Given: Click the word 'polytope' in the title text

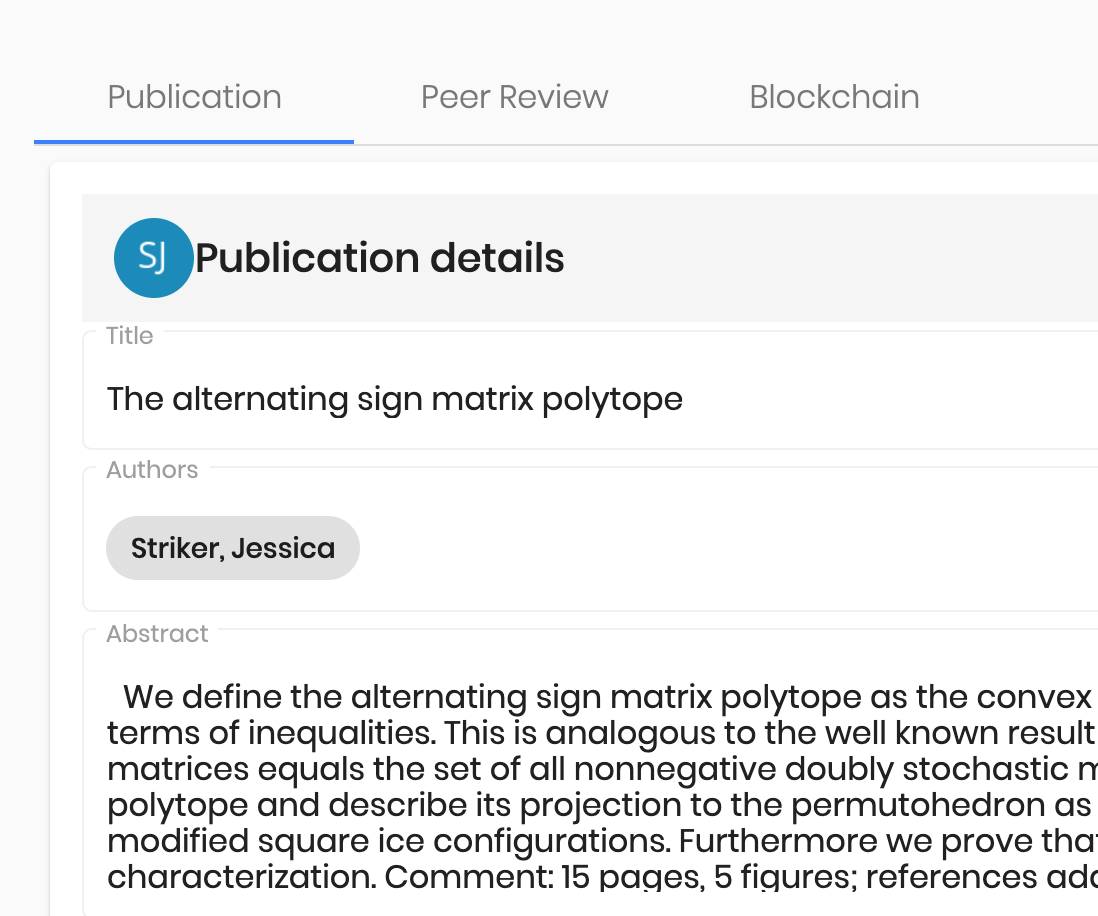Looking at the screenshot, I should click(612, 400).
